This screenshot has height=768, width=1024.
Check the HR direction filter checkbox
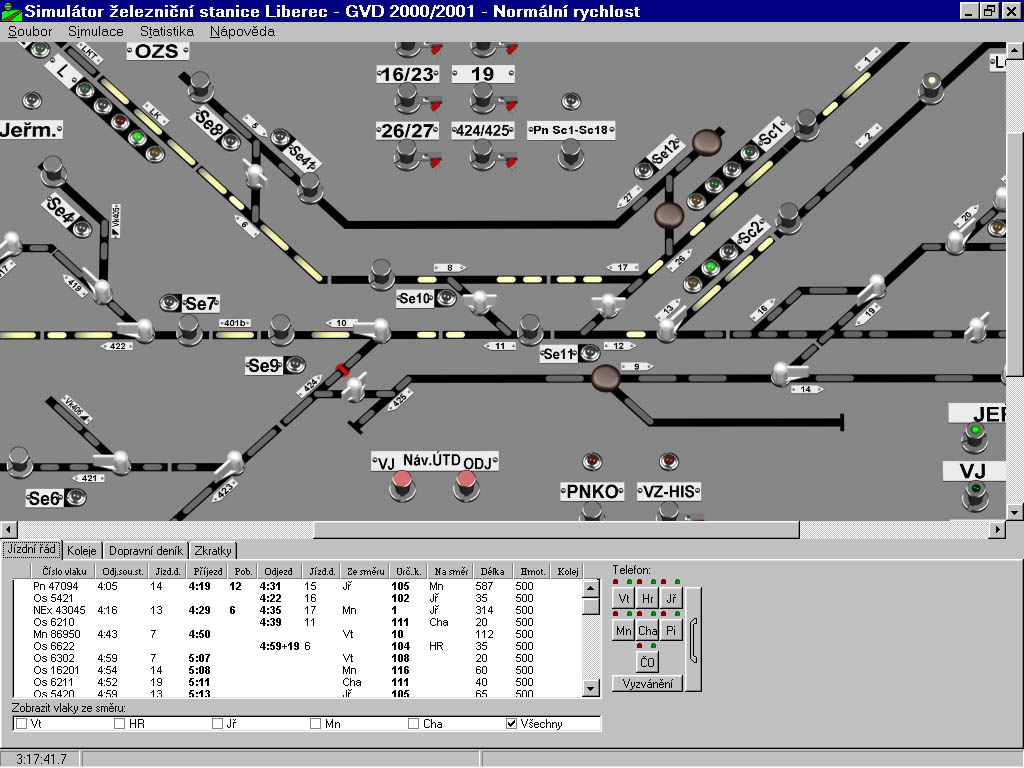pos(120,723)
